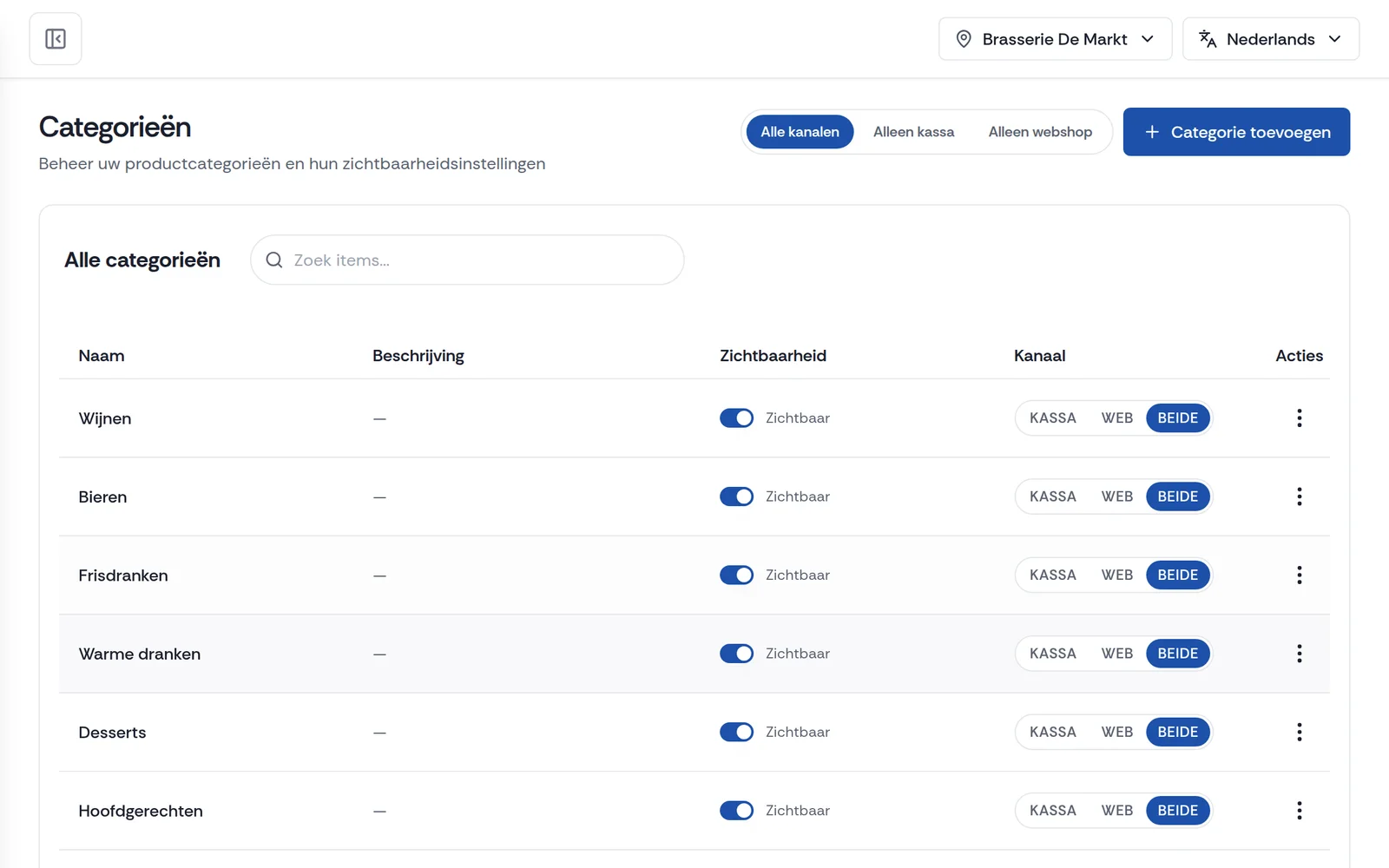Select the Warme dranken category name
Viewport: 1389px width, 868px height.
tap(140, 654)
